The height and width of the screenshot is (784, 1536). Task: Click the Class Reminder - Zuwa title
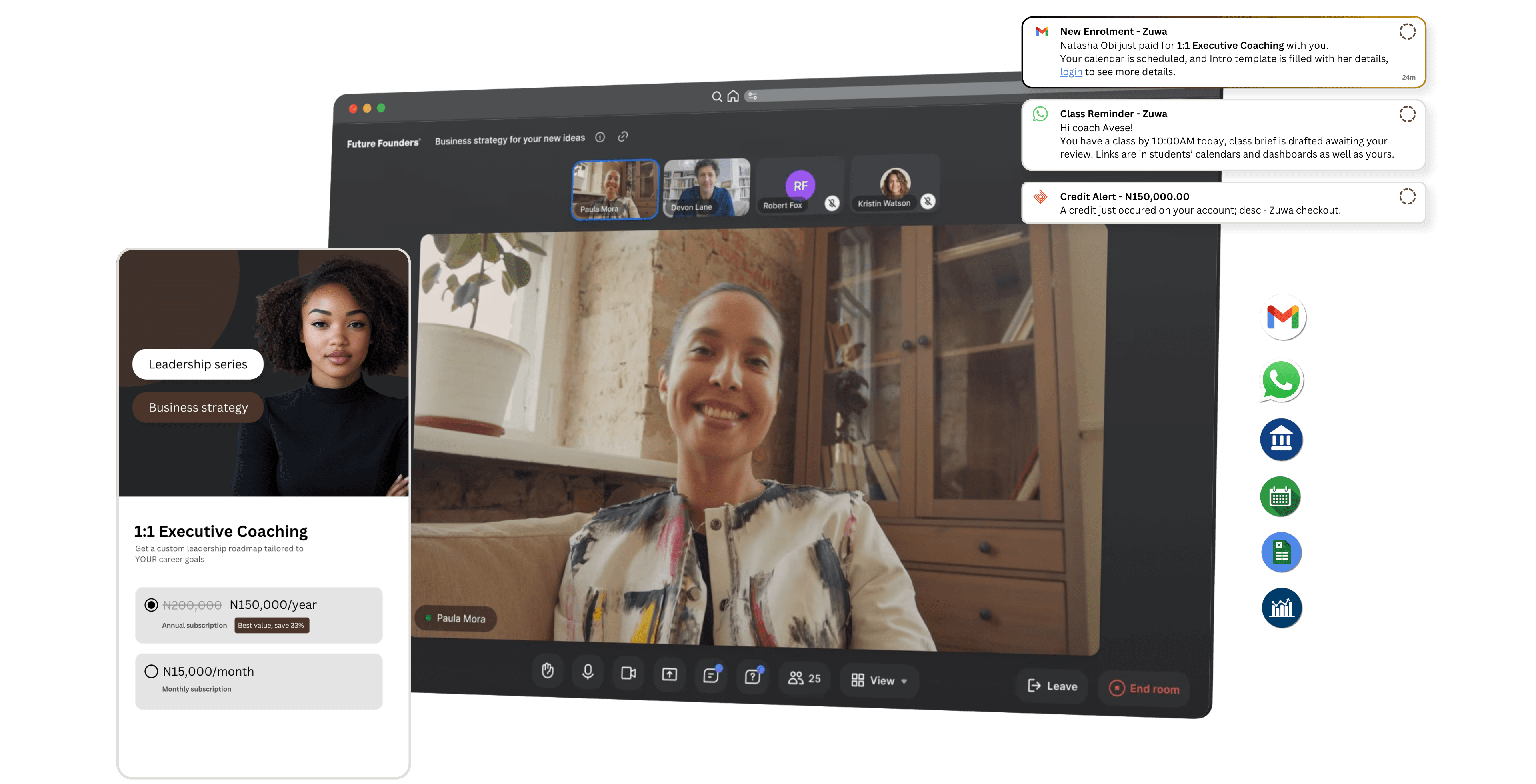[x=1113, y=114]
